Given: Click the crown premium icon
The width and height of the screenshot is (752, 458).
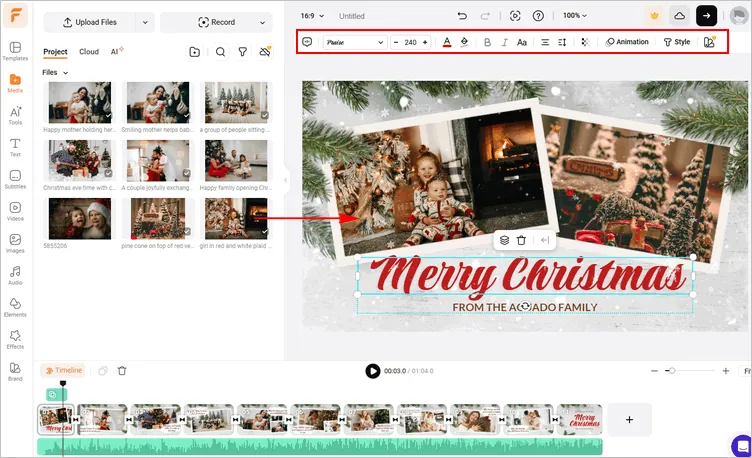Looking at the screenshot, I should coord(654,16).
